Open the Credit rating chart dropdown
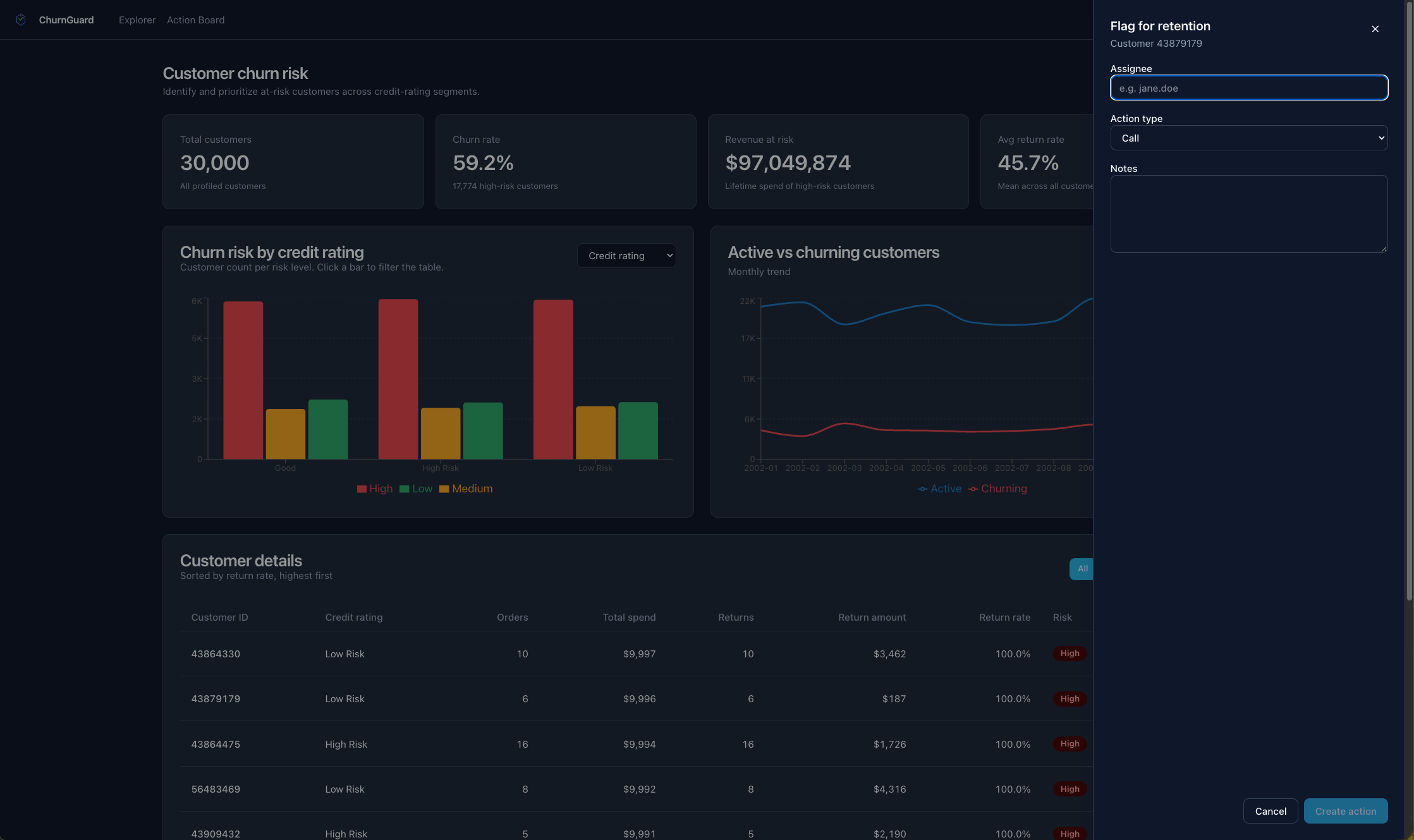The image size is (1414, 840). pos(626,255)
